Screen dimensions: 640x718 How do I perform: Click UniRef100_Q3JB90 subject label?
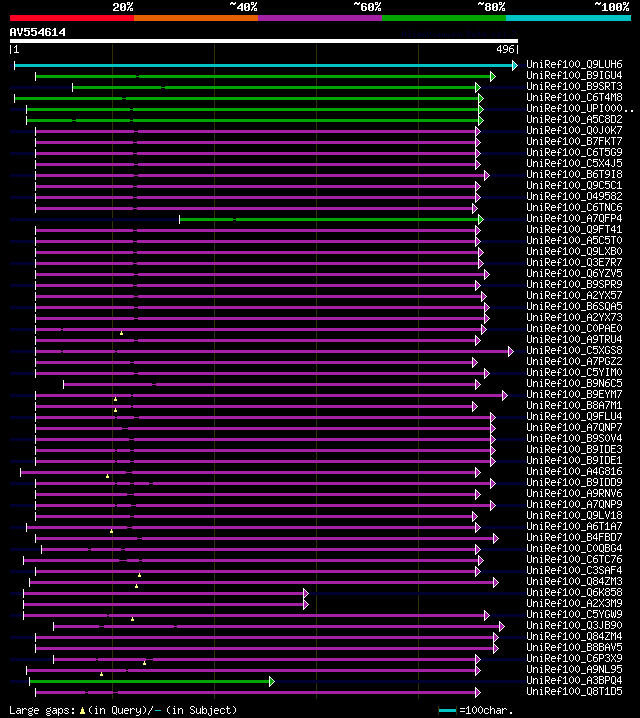pos(574,625)
